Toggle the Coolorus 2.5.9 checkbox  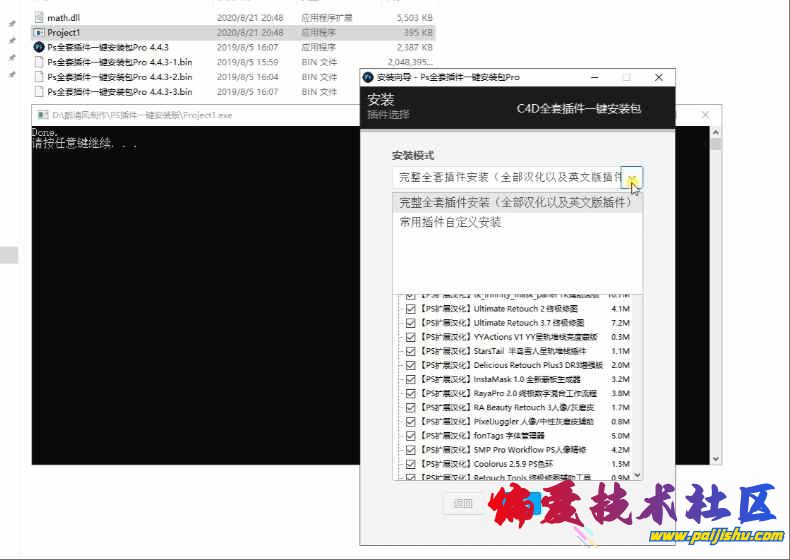(x=410, y=464)
